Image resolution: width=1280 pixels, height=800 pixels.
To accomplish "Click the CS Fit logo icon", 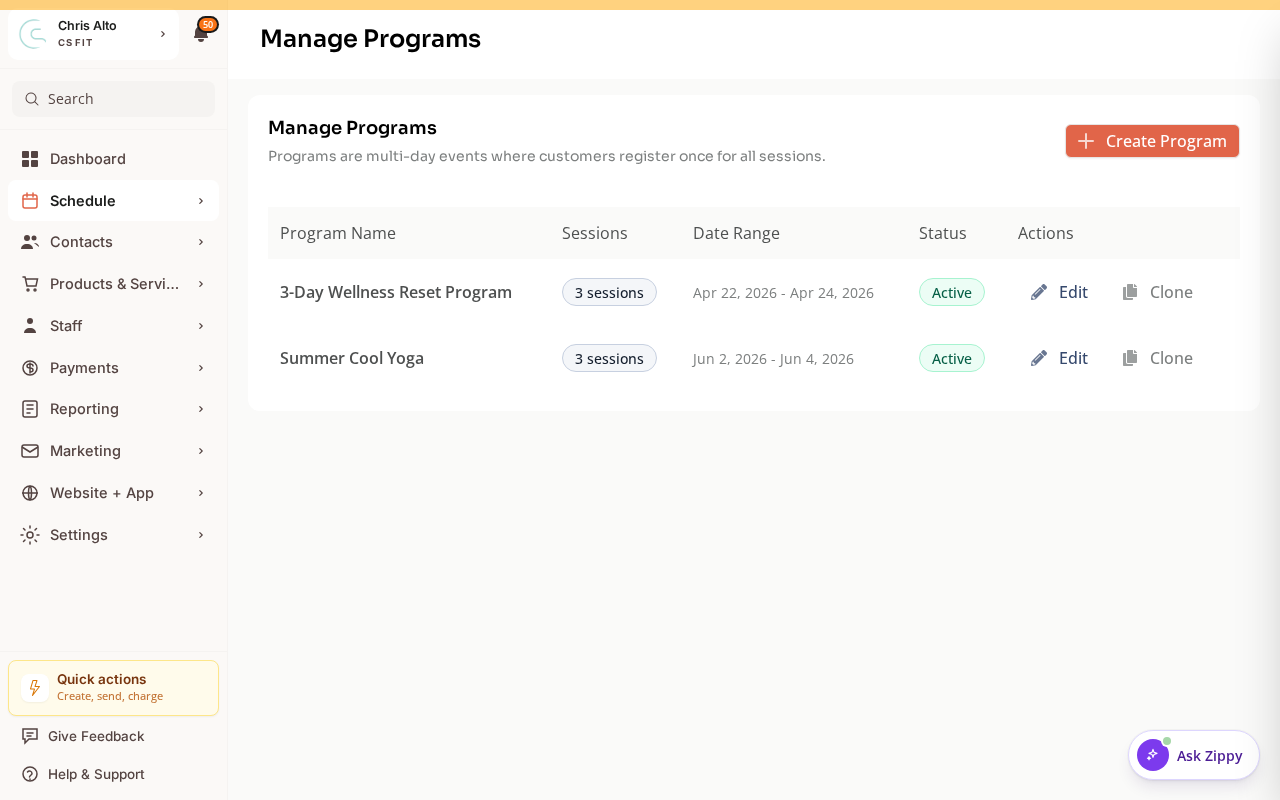I will coord(33,34).
